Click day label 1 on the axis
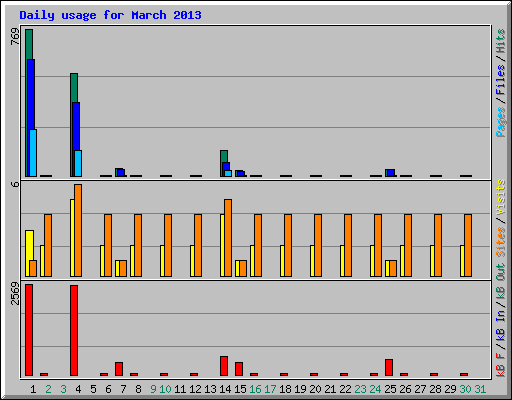The image size is (512, 400). pos(33,389)
